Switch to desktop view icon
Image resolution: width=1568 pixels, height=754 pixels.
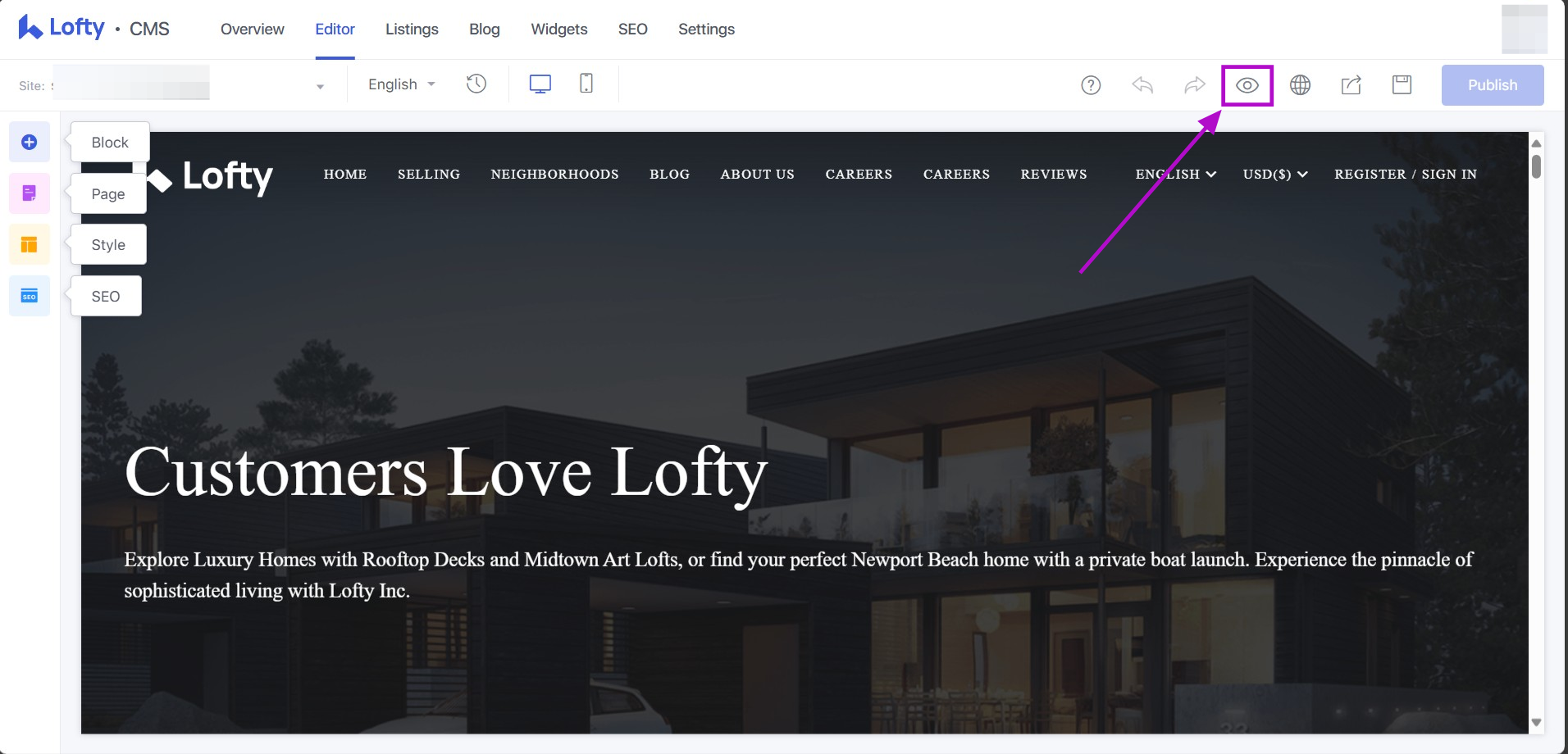(540, 84)
